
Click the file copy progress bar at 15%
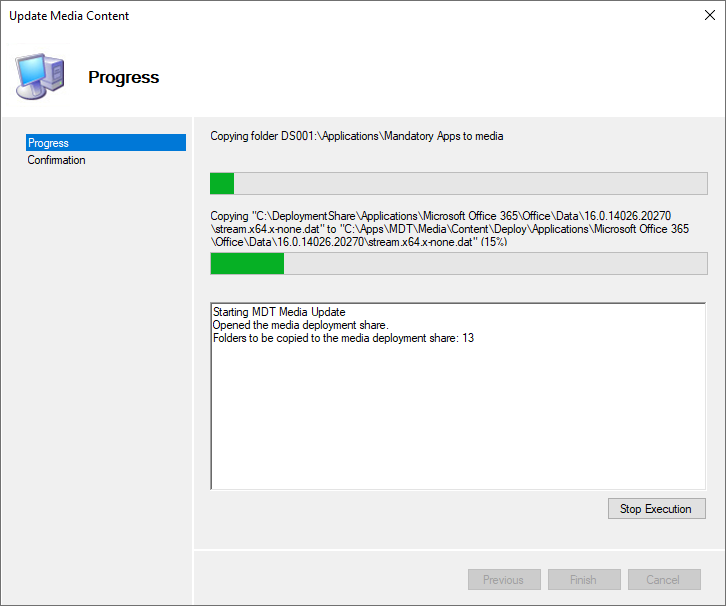click(x=458, y=263)
